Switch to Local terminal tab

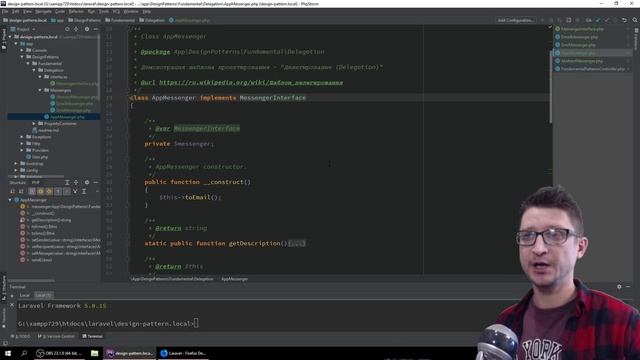pyautogui.click(x=24, y=296)
